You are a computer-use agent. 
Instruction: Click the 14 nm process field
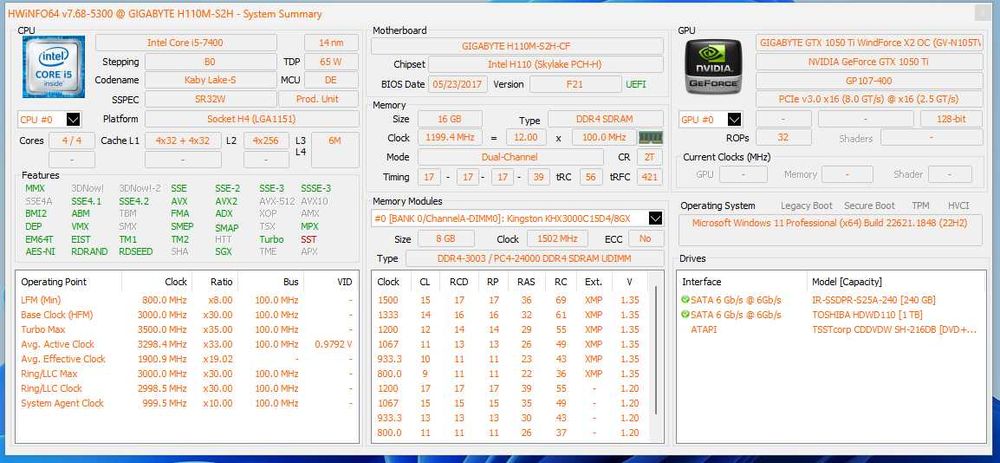coord(332,43)
